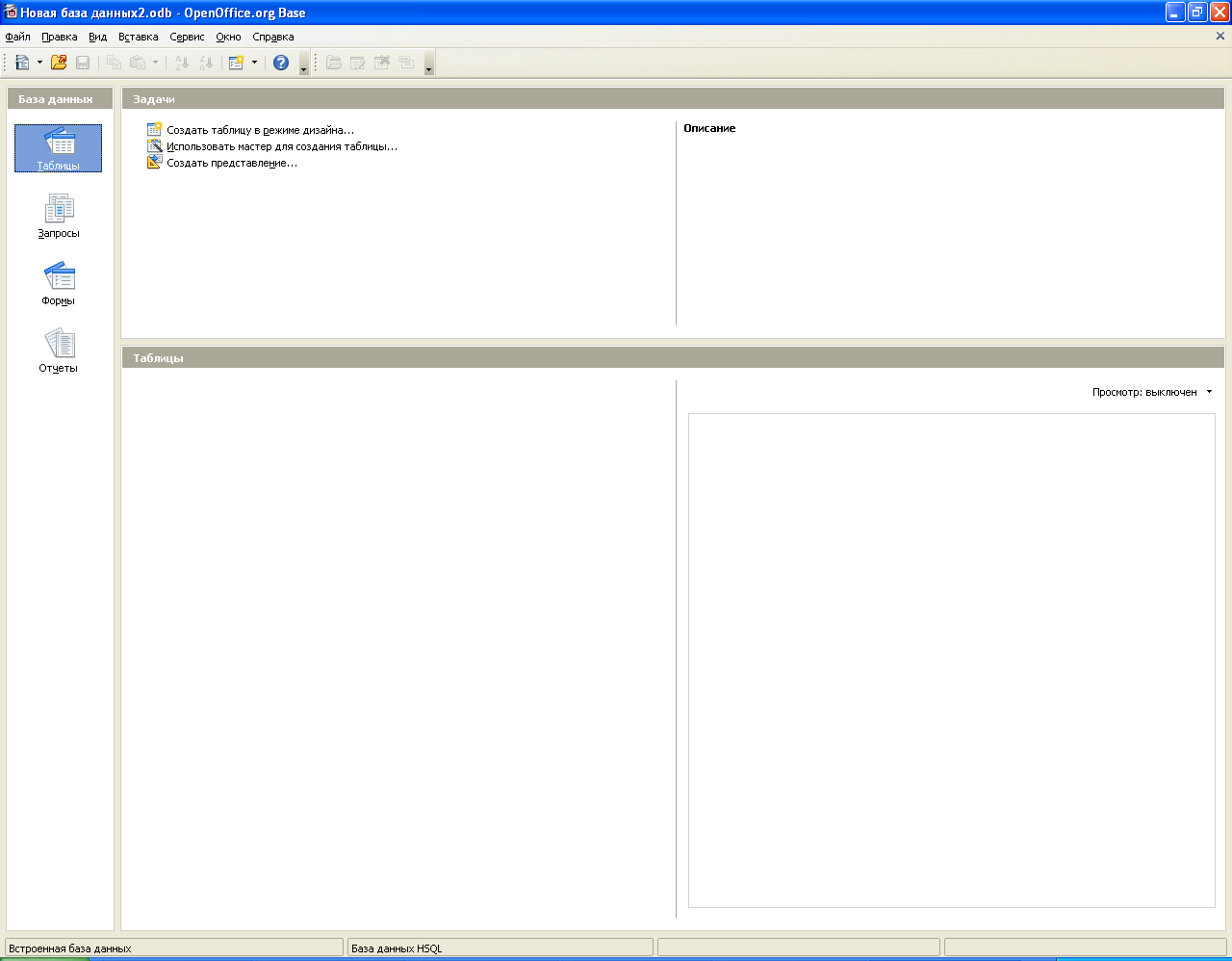Click the Edit table toolbar icon
The width and height of the screenshot is (1232, 961).
(358, 63)
